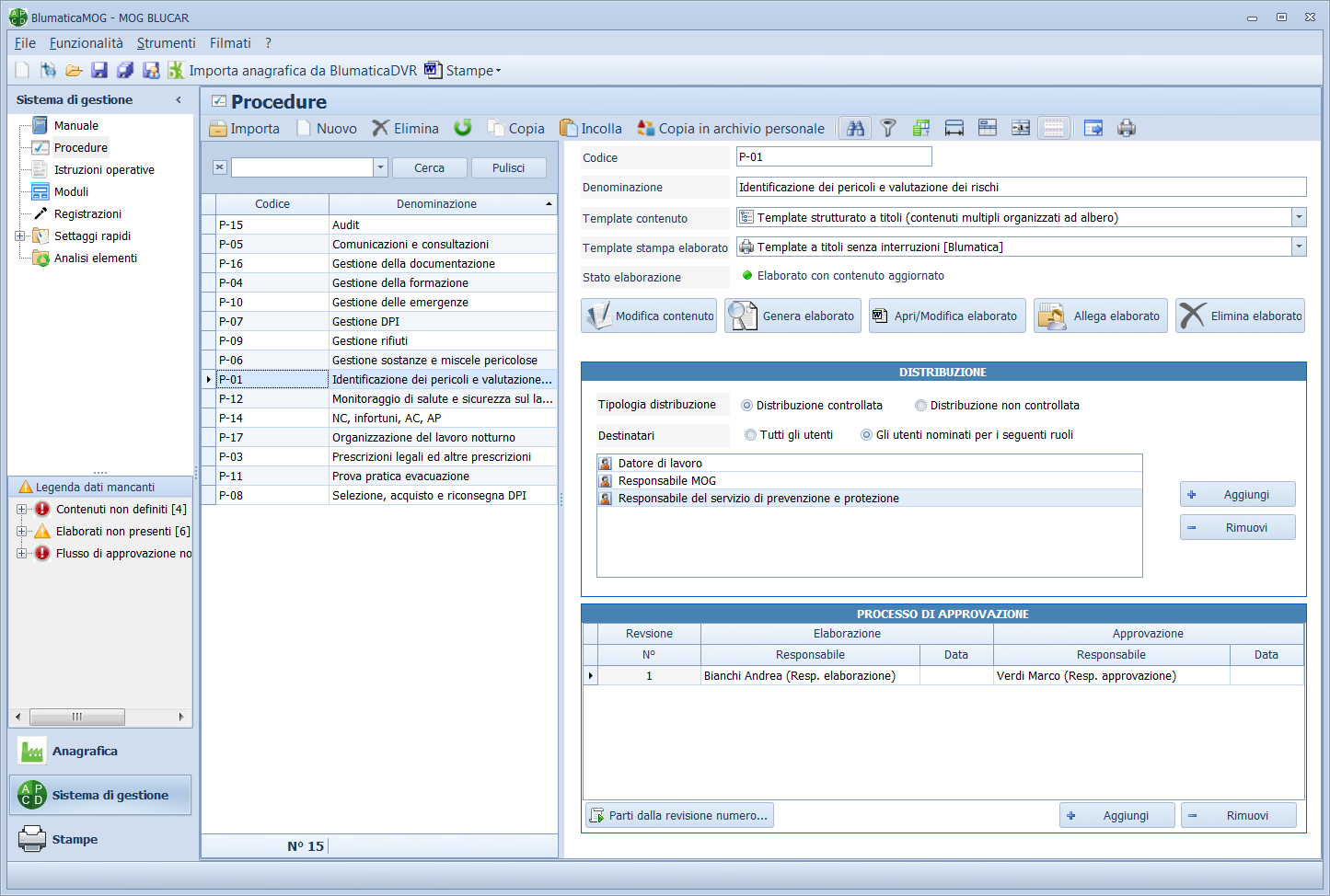The width and height of the screenshot is (1330, 896).
Task: Click the funnel filter icon
Action: 888,129
